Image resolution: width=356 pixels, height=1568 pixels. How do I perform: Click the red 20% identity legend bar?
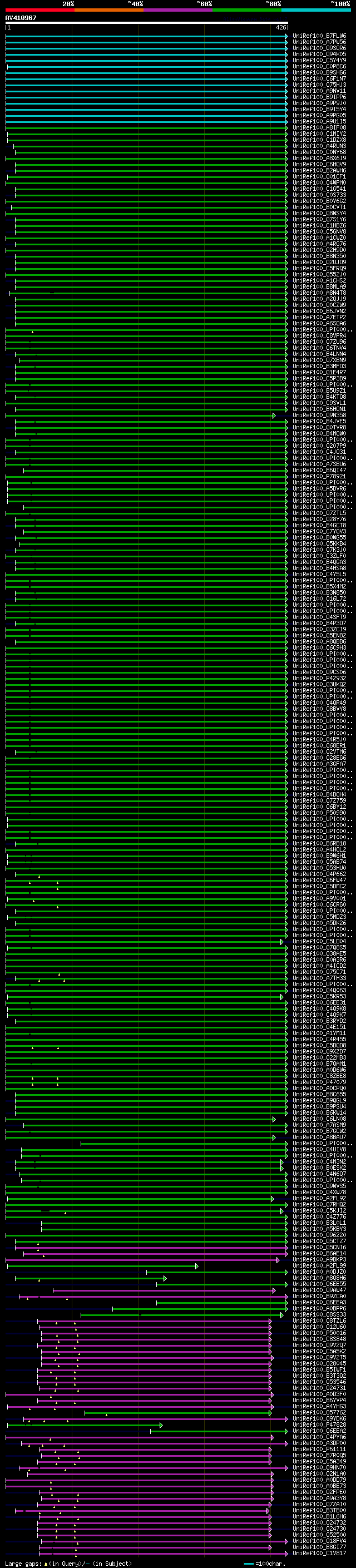click(x=40, y=10)
